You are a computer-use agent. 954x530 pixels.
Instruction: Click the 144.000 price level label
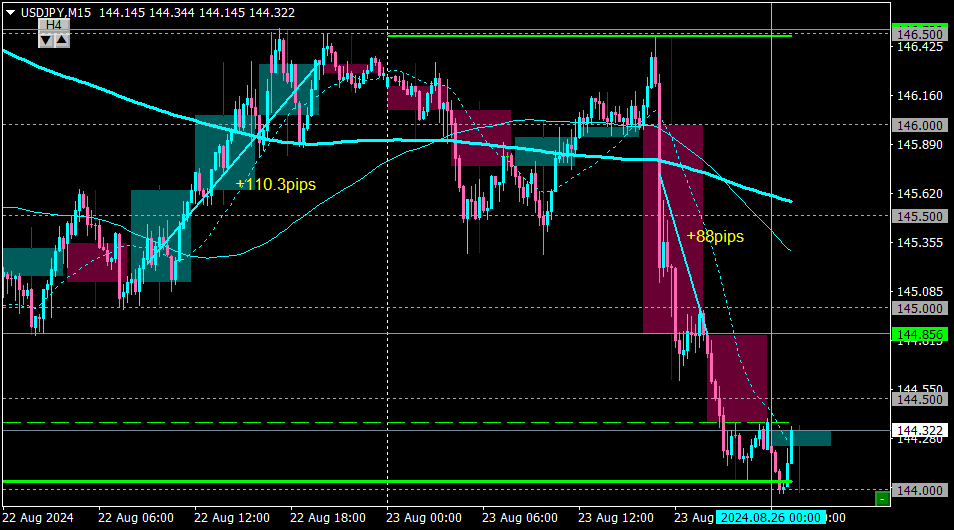click(919, 490)
